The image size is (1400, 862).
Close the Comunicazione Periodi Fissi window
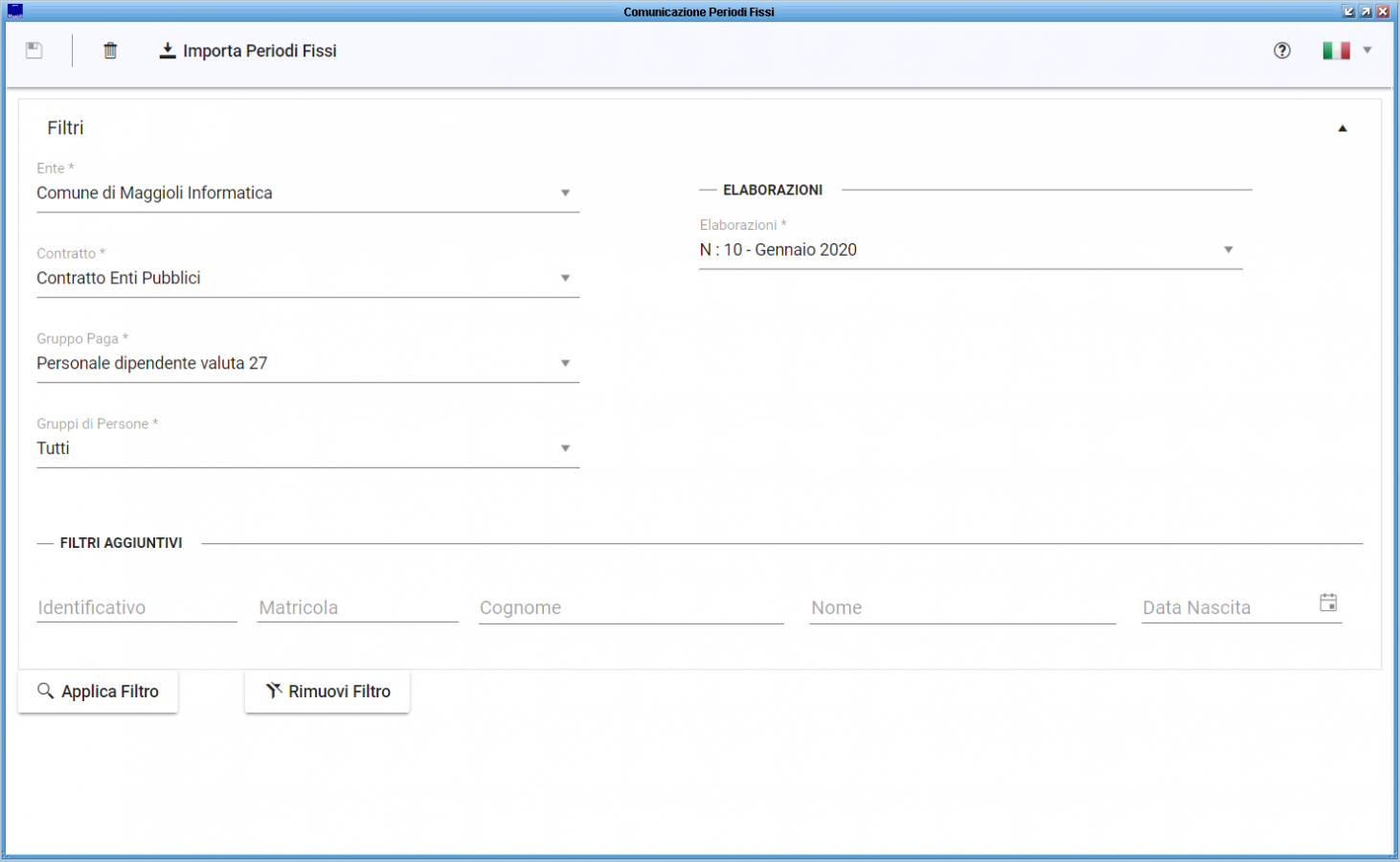[1383, 11]
